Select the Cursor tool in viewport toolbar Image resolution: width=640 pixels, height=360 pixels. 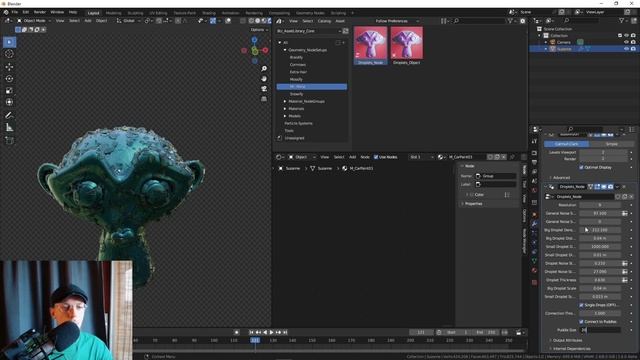click(9, 54)
